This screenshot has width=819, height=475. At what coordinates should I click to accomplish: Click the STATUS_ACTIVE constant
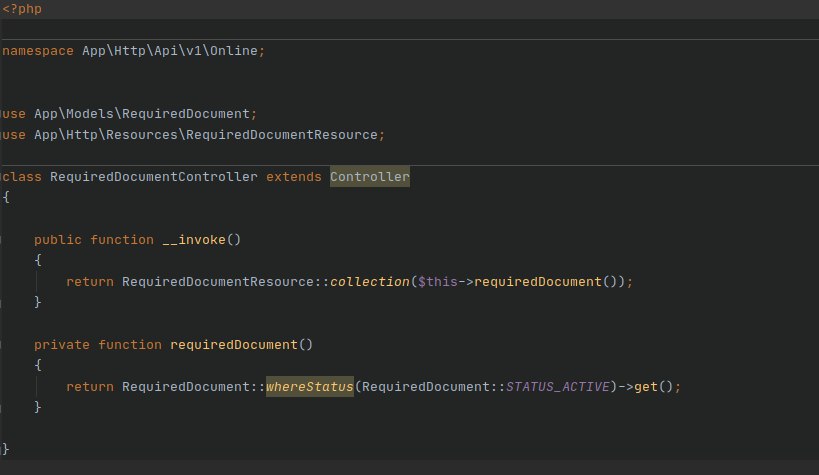(557, 387)
